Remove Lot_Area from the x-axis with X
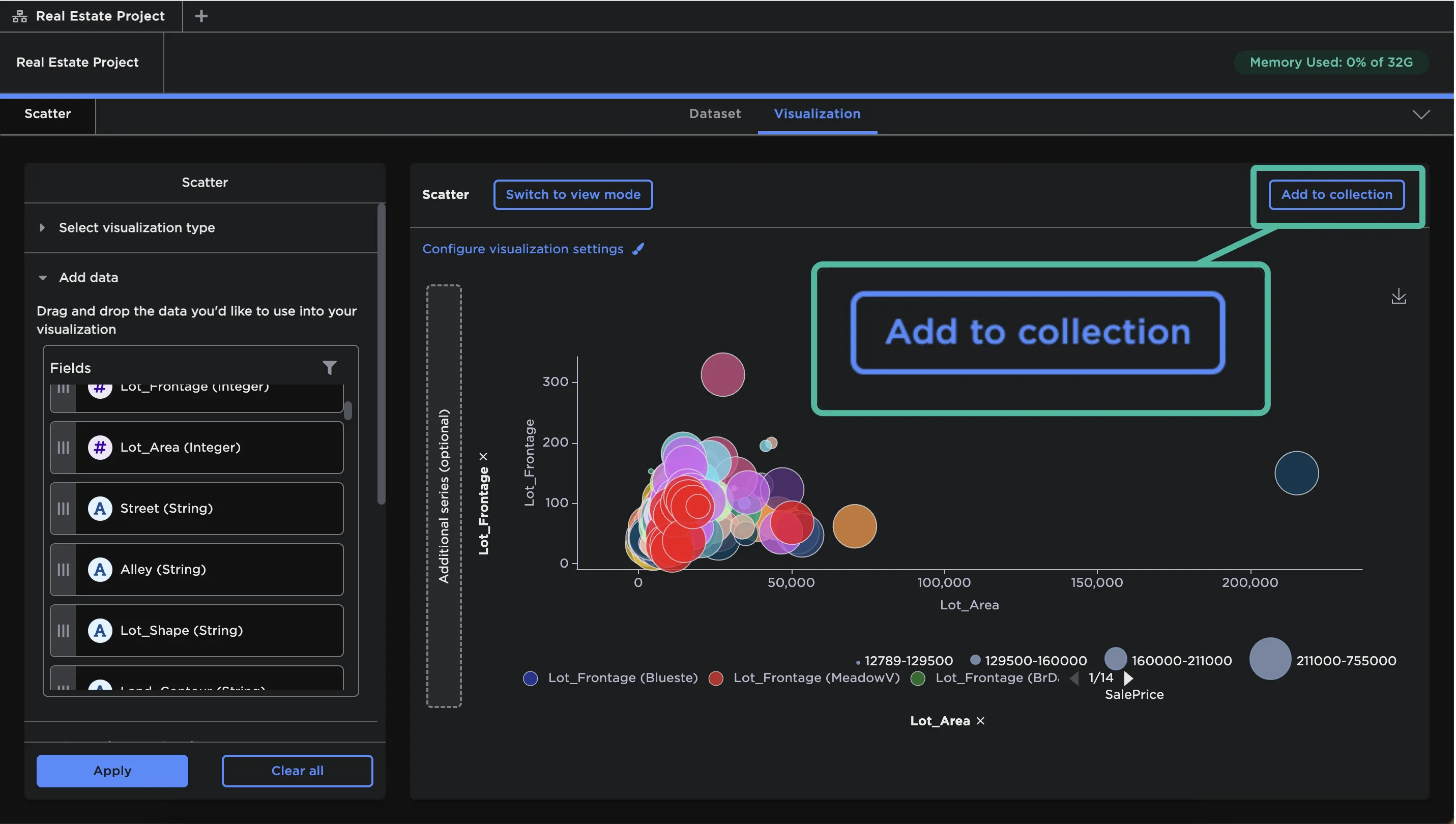Screen dimensions: 1456x824 click(981, 721)
